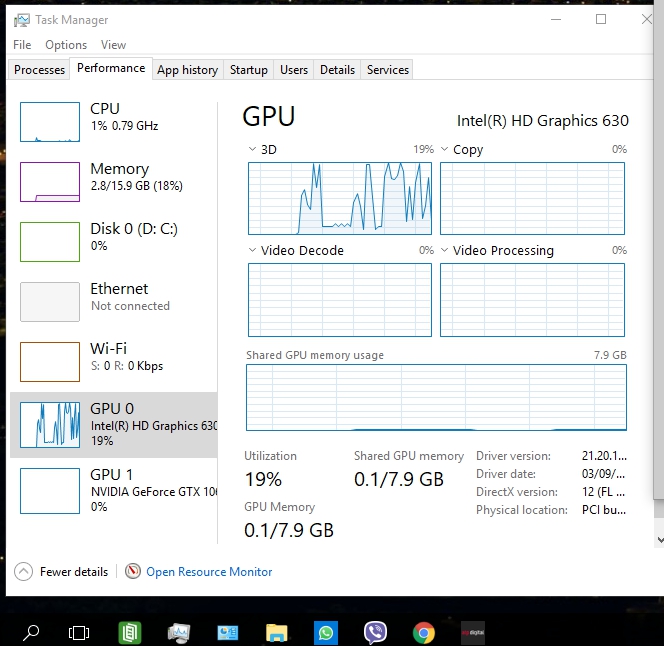Select the Disk 0 graph thumbnail
The width and height of the screenshot is (664, 646).
coord(50,242)
